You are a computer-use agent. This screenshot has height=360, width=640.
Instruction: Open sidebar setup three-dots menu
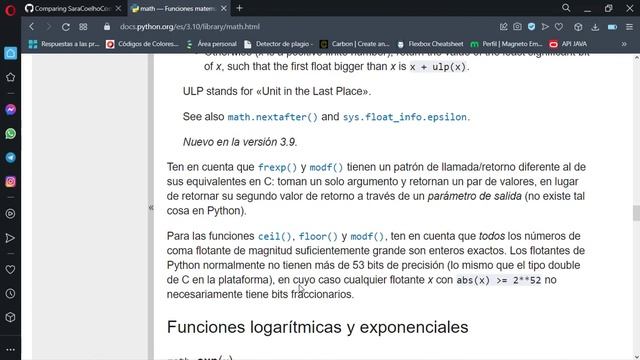[11, 349]
